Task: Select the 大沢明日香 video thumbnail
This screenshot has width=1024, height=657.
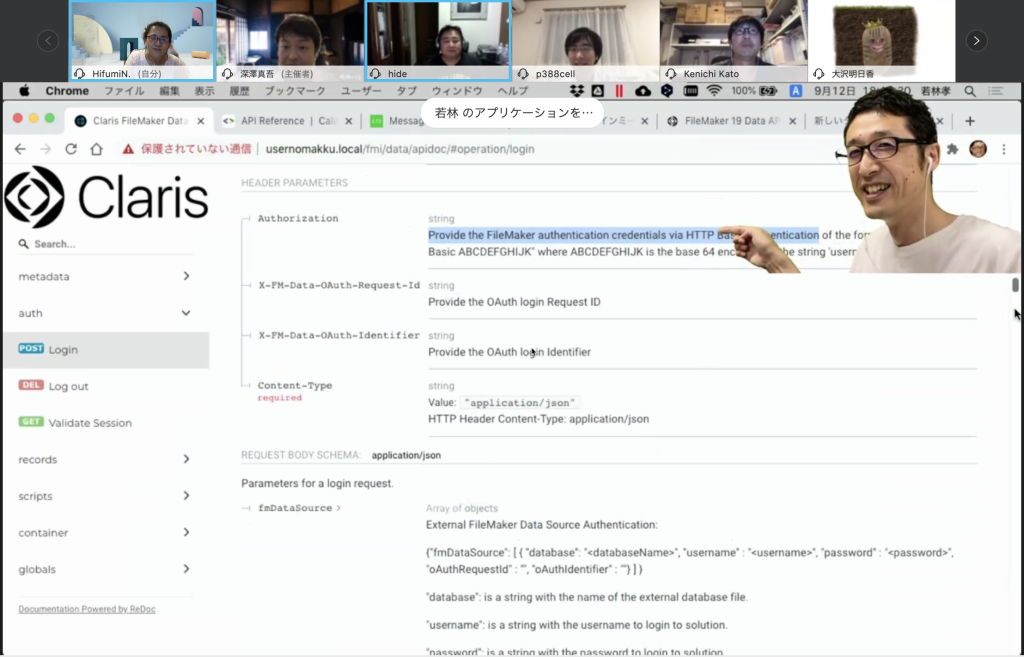Action: 882,40
